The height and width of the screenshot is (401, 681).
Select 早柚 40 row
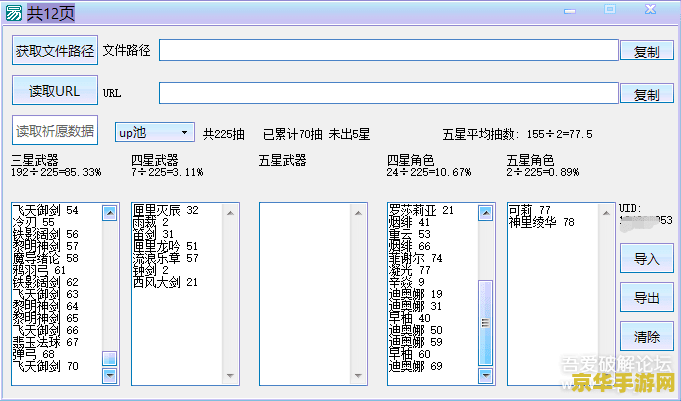pyautogui.click(x=410, y=318)
